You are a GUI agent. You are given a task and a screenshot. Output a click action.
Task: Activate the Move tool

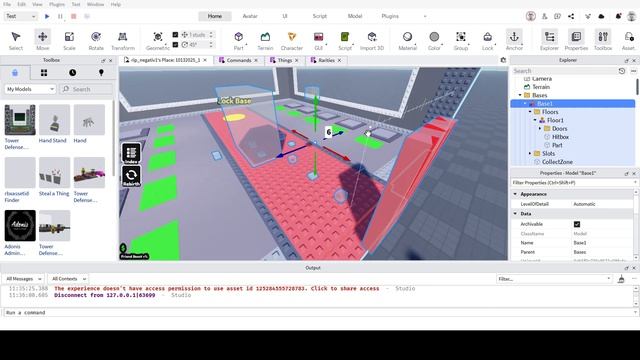42,40
